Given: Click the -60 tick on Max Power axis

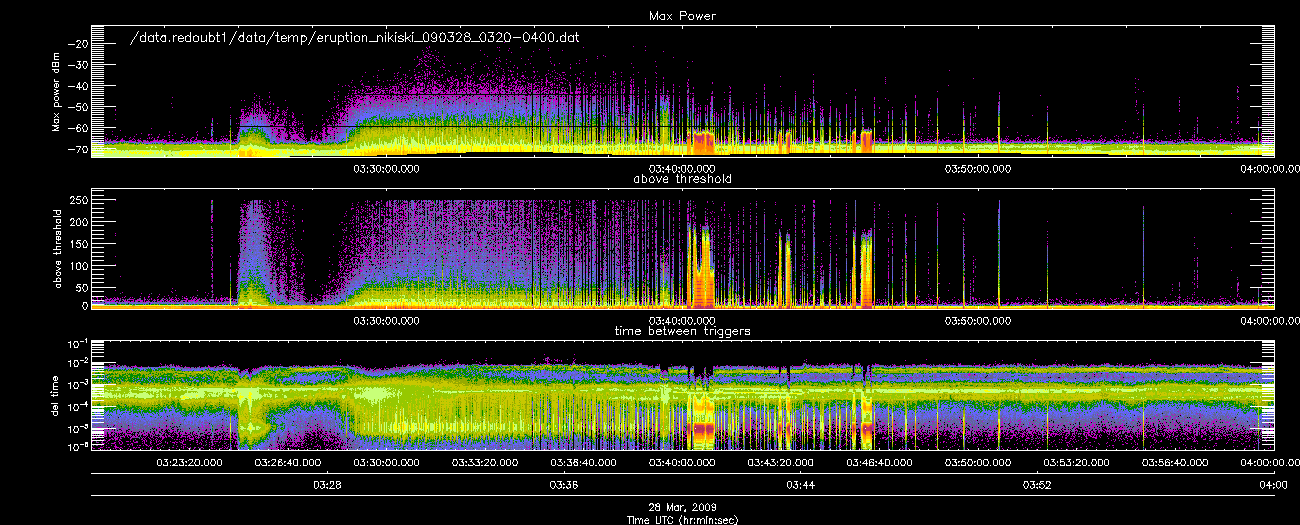Looking at the screenshot, I should tap(77, 128).
